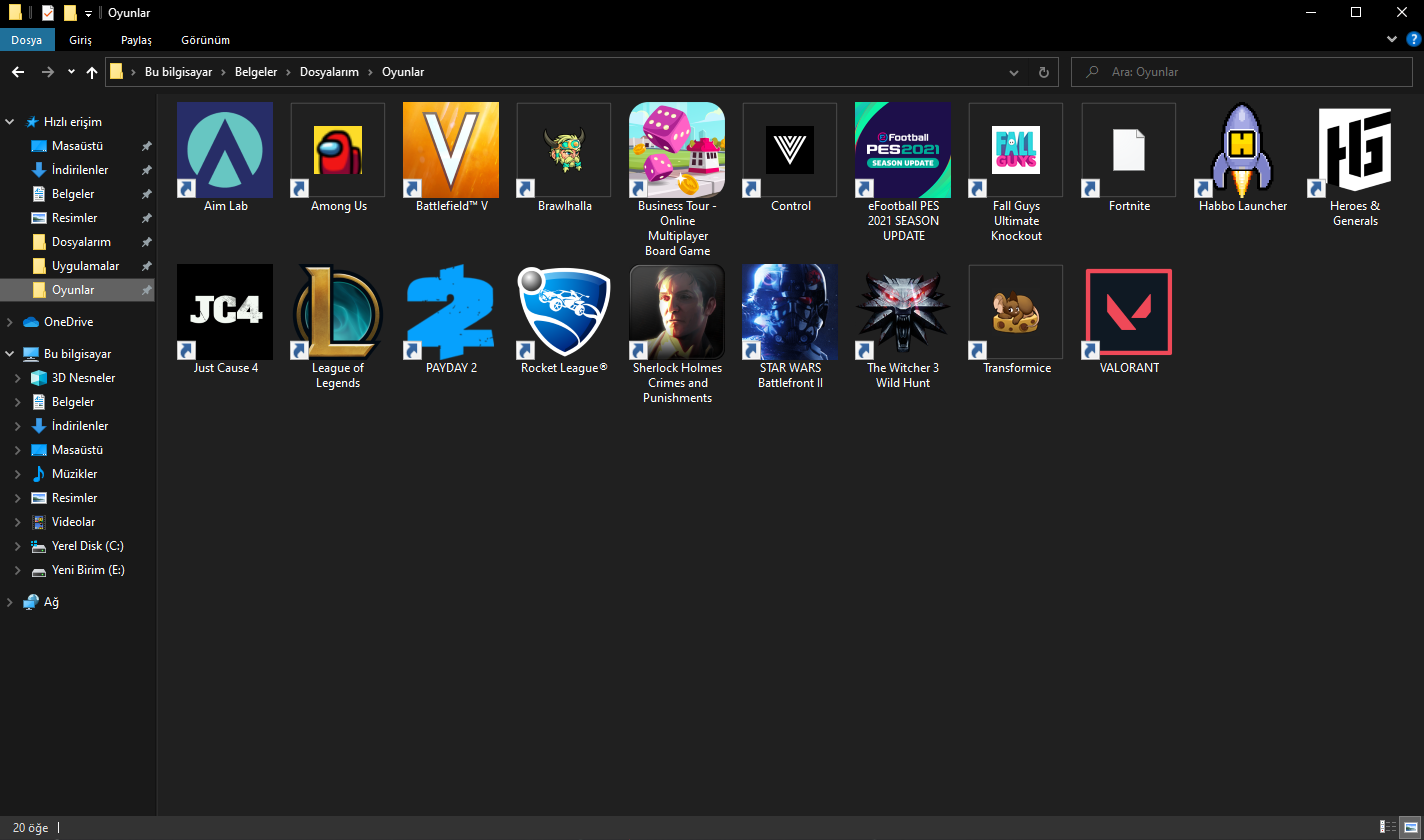Open the Help question mark icon

1413,39
